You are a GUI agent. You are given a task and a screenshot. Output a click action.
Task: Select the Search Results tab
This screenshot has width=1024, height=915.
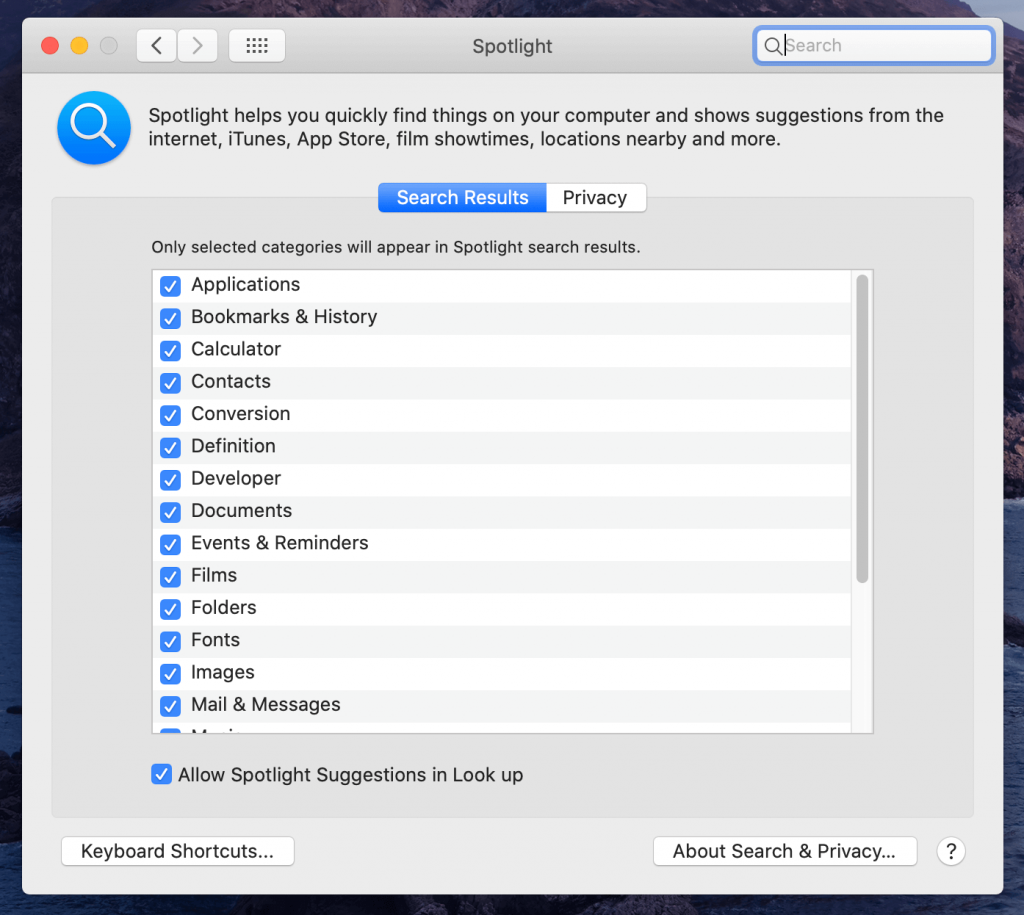coord(462,198)
